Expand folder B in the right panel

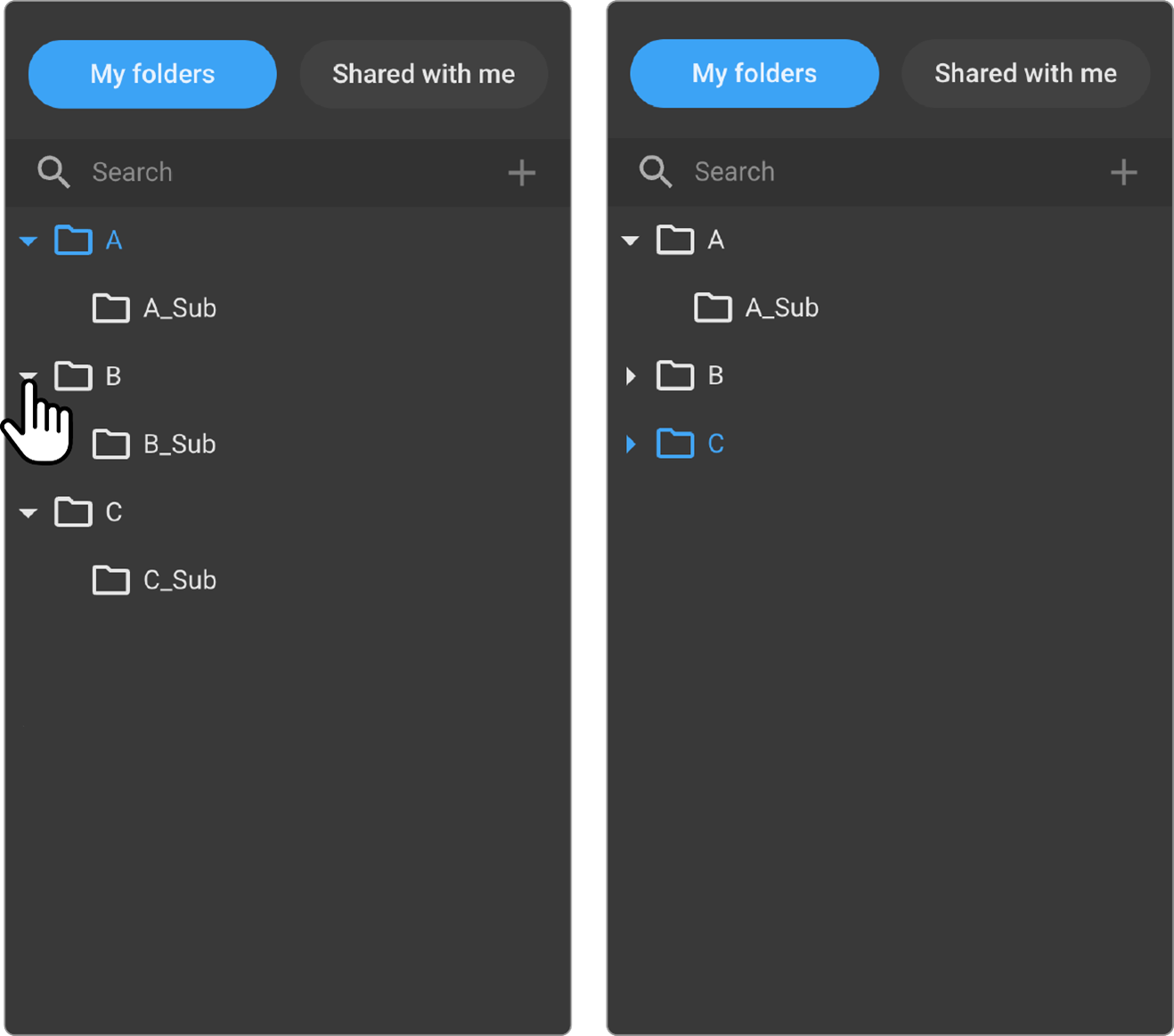click(631, 376)
